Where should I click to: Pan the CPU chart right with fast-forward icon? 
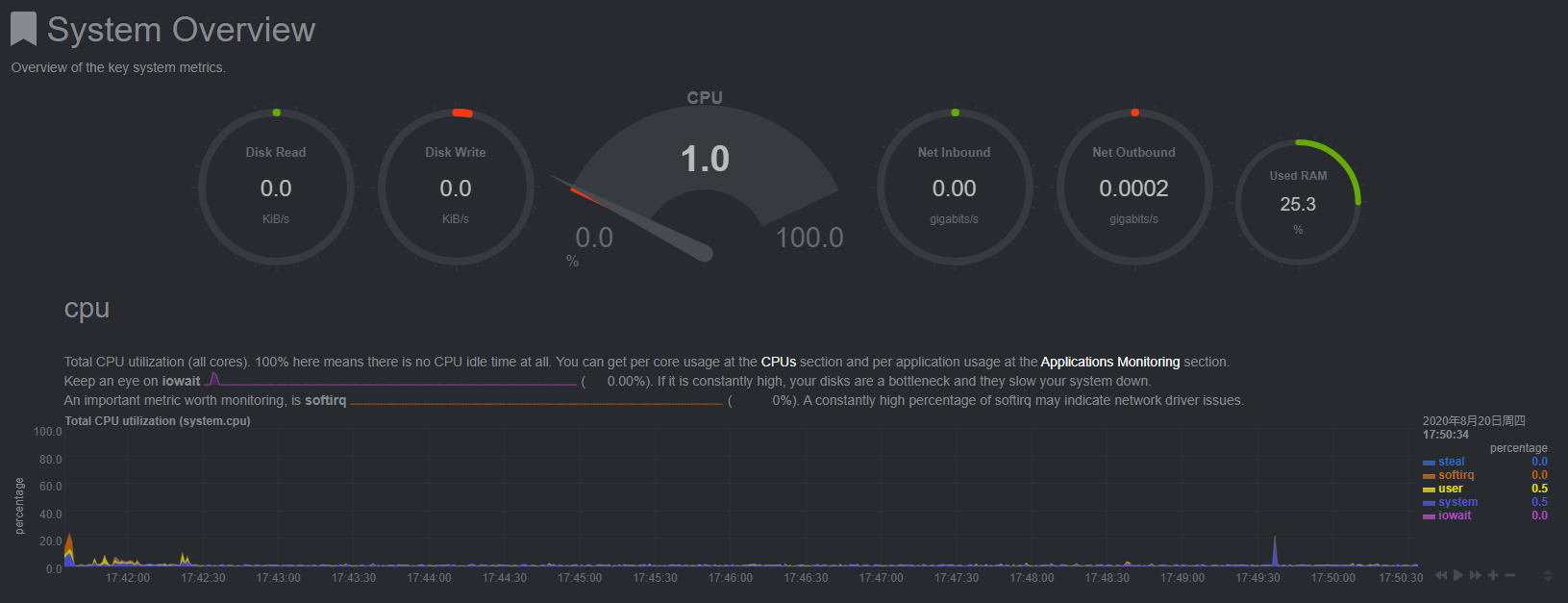pyautogui.click(x=1476, y=575)
